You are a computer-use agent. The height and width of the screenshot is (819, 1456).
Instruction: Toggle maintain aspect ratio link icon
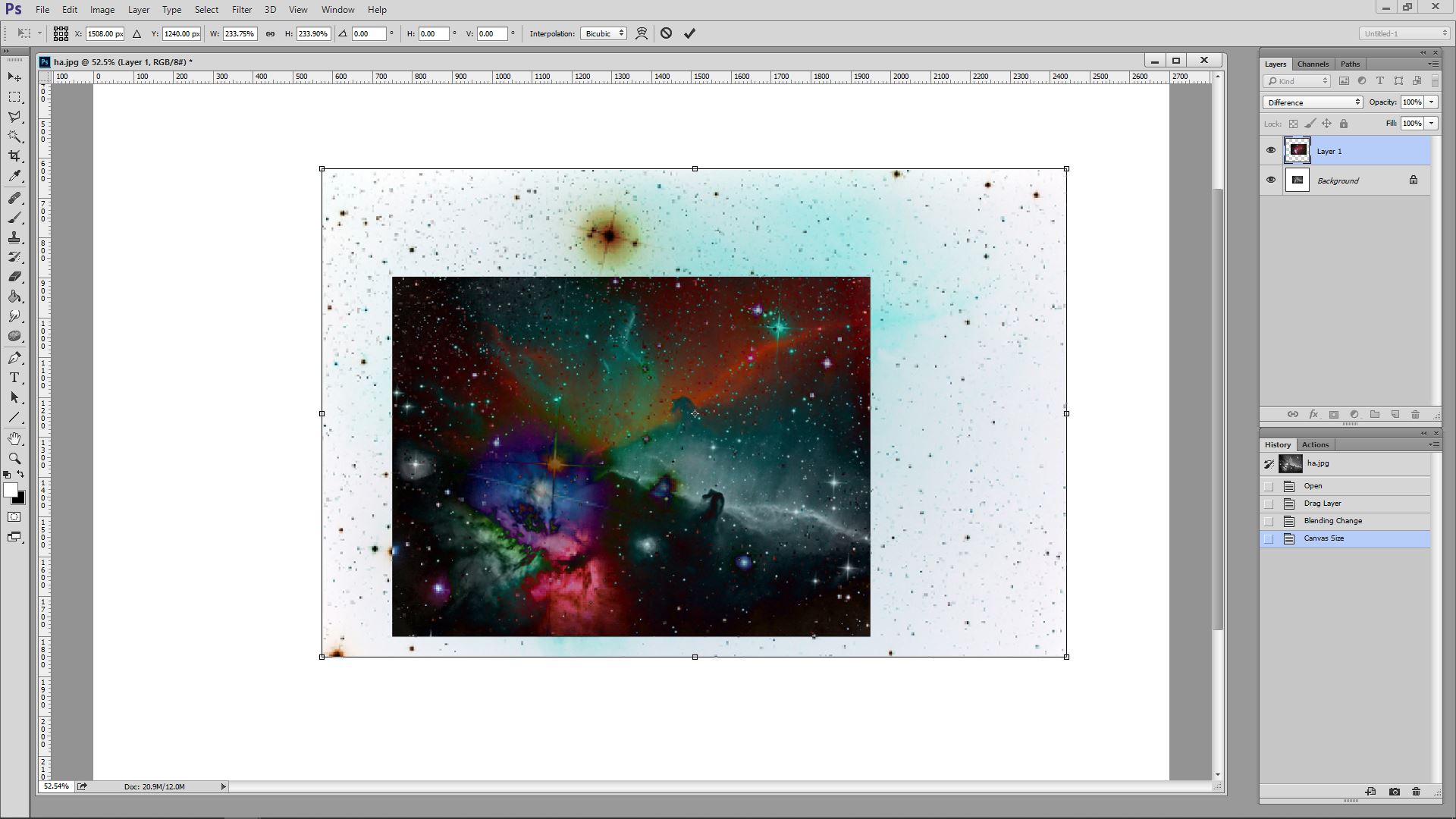pyautogui.click(x=270, y=33)
